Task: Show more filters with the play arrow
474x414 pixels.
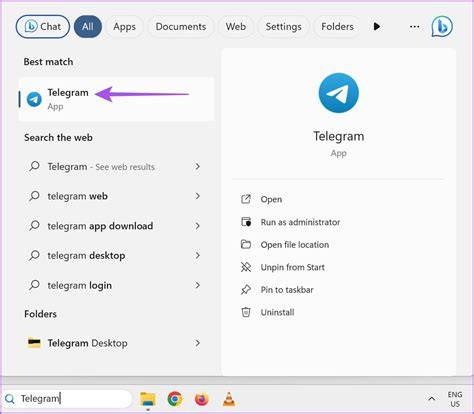Action: (x=377, y=26)
